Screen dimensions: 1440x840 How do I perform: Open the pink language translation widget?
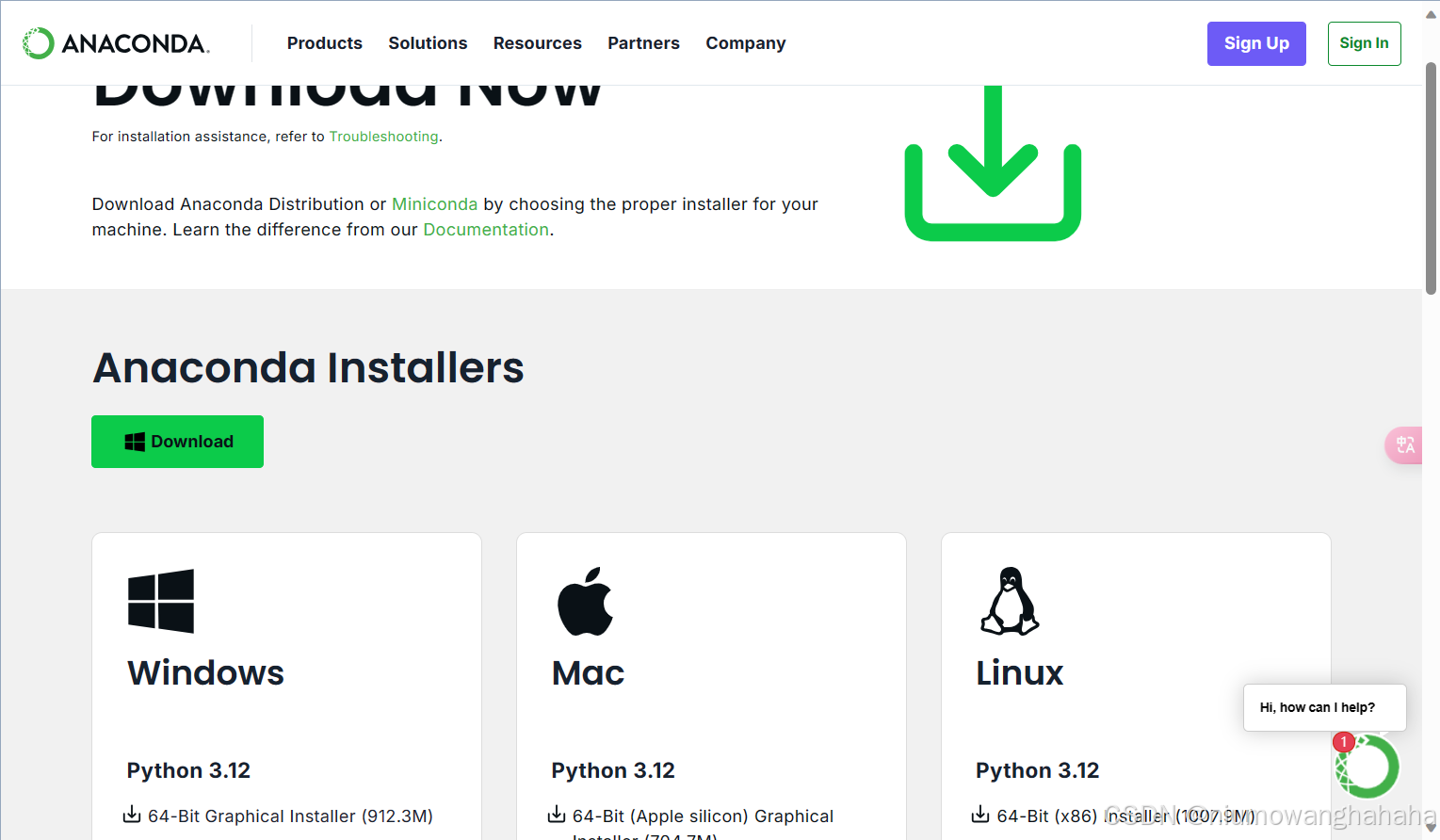coord(1404,444)
